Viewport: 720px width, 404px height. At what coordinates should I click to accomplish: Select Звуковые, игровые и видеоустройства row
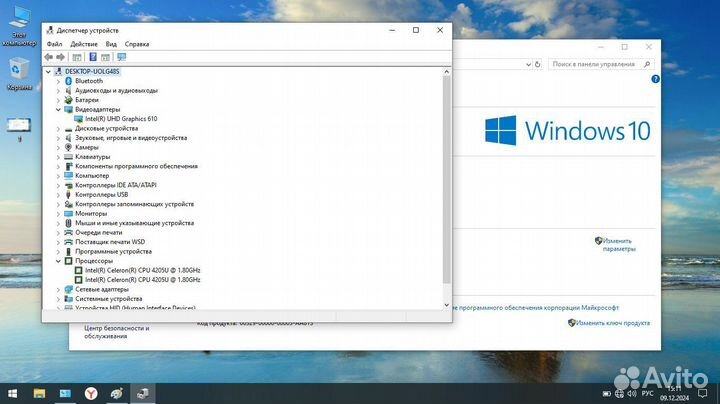point(131,138)
